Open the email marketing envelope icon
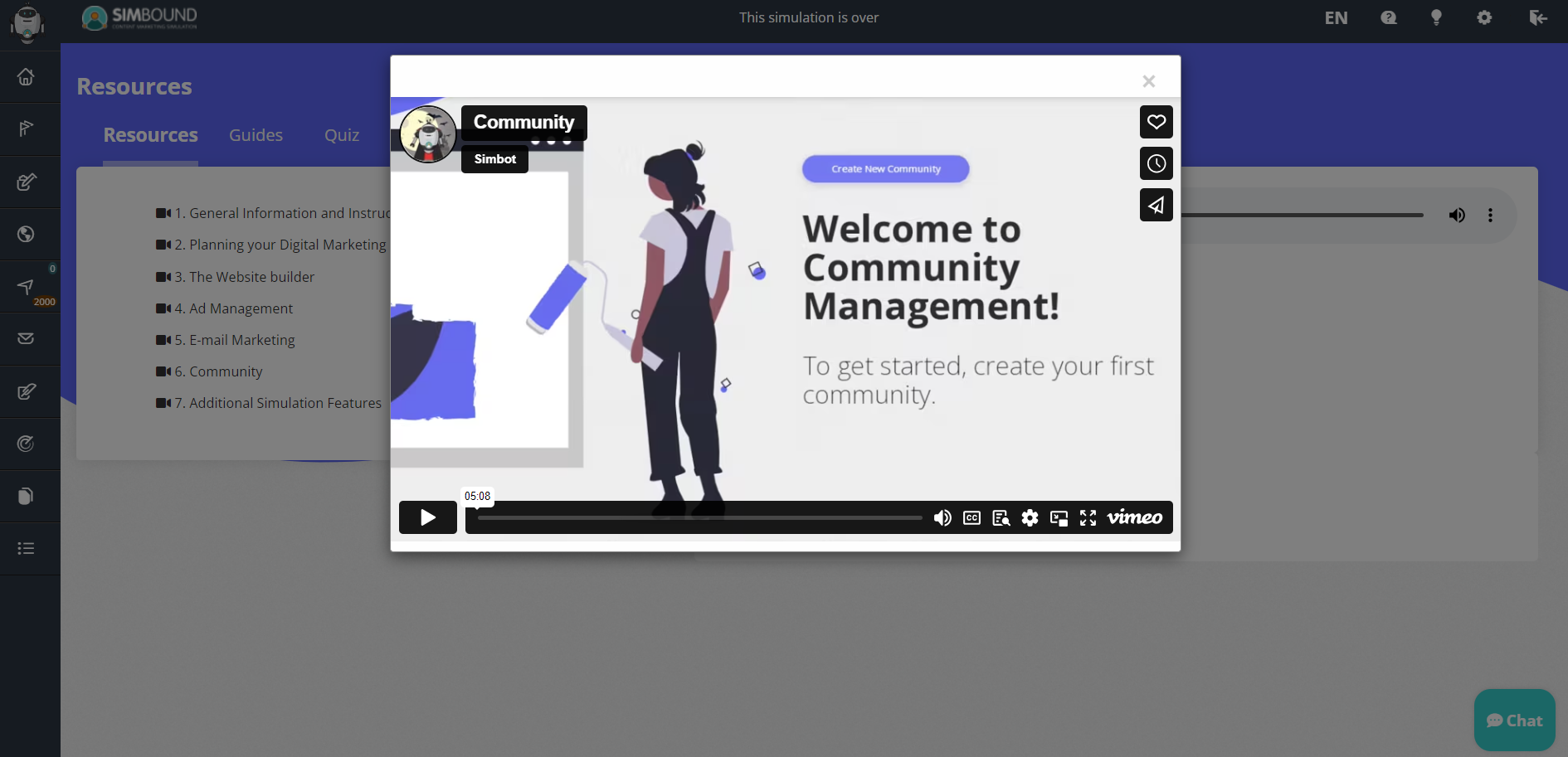 [26, 338]
